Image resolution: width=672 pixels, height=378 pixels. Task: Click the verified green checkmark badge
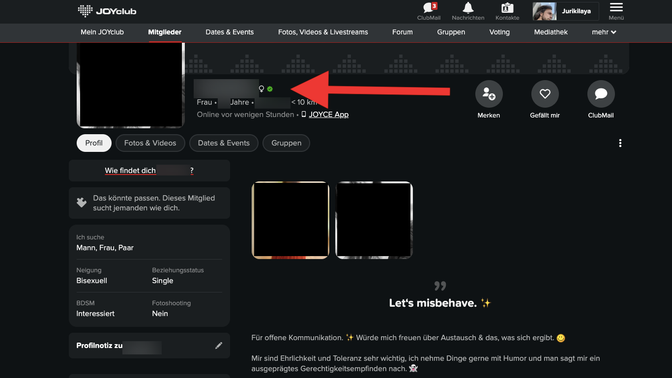pyautogui.click(x=270, y=89)
